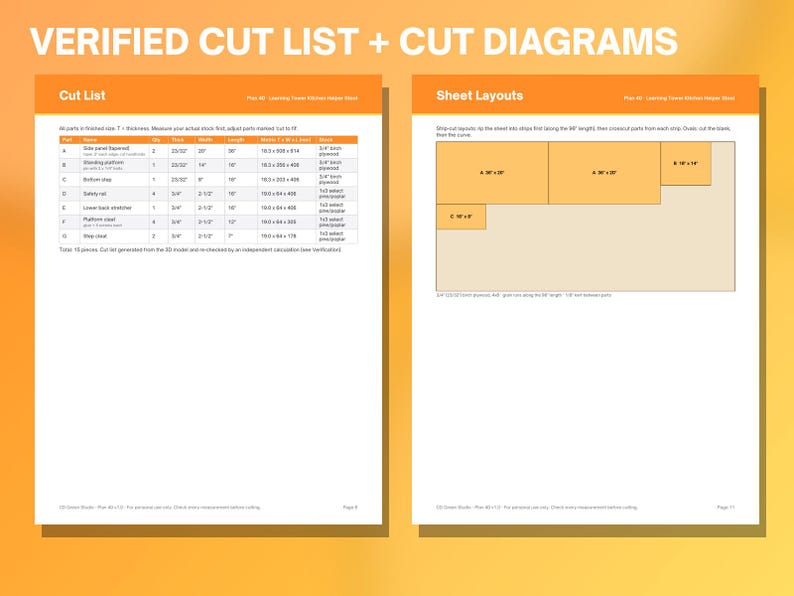The height and width of the screenshot is (596, 794).
Task: Click the 'Total: 15 pieces' summary line
Action: click(x=200, y=250)
